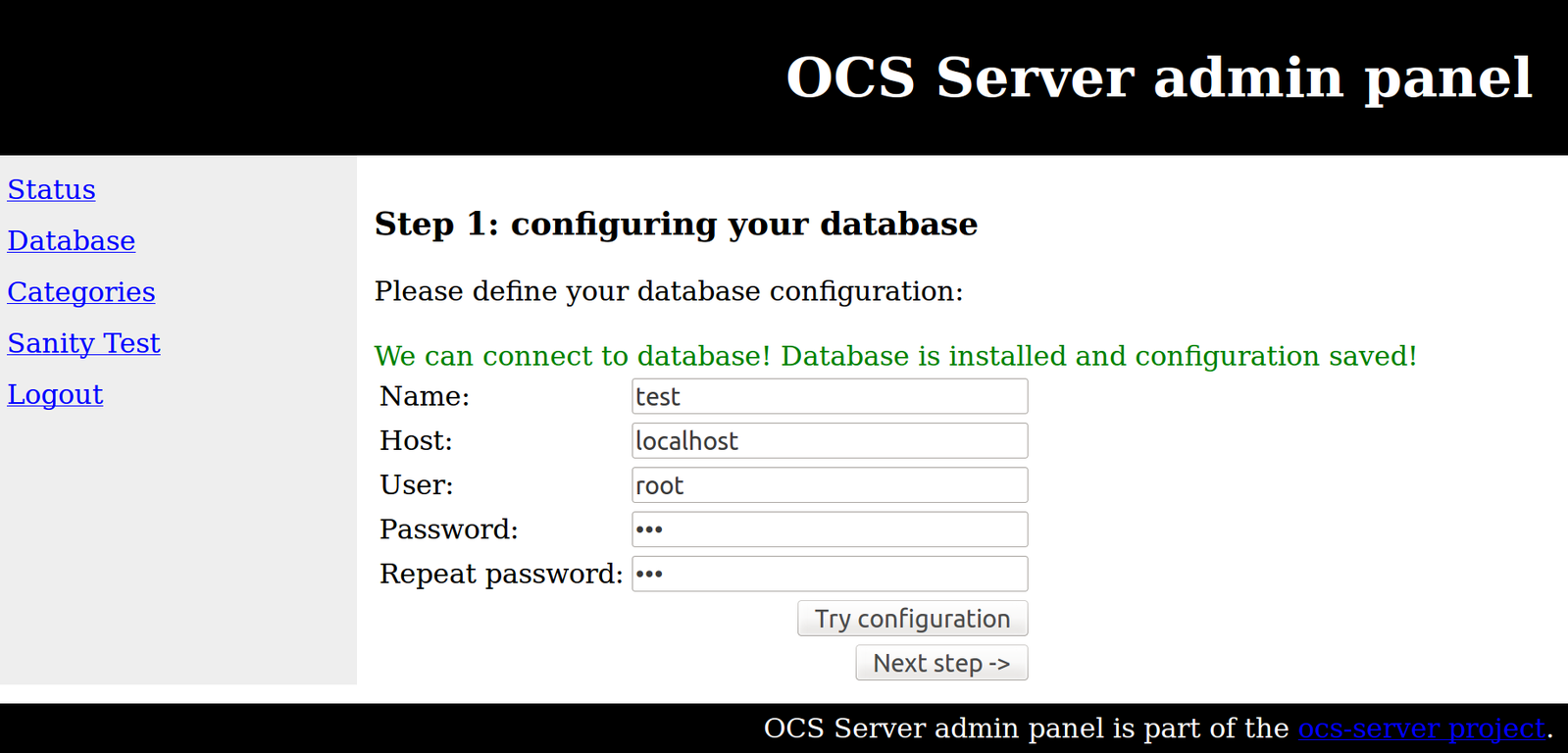Click the Repeat password input field
Screen dimensions: 1568x753
[x=830, y=574]
